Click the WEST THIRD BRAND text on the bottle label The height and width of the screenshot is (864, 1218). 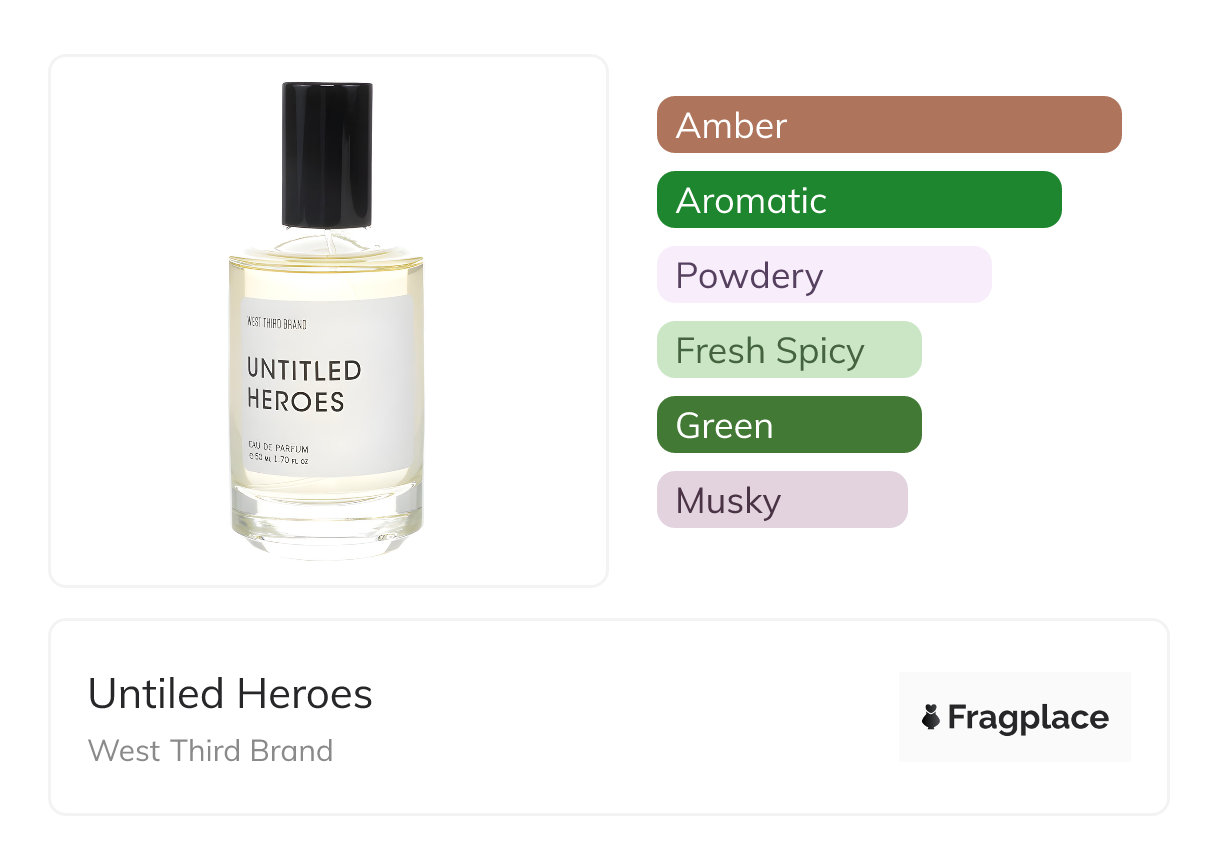pos(276,323)
